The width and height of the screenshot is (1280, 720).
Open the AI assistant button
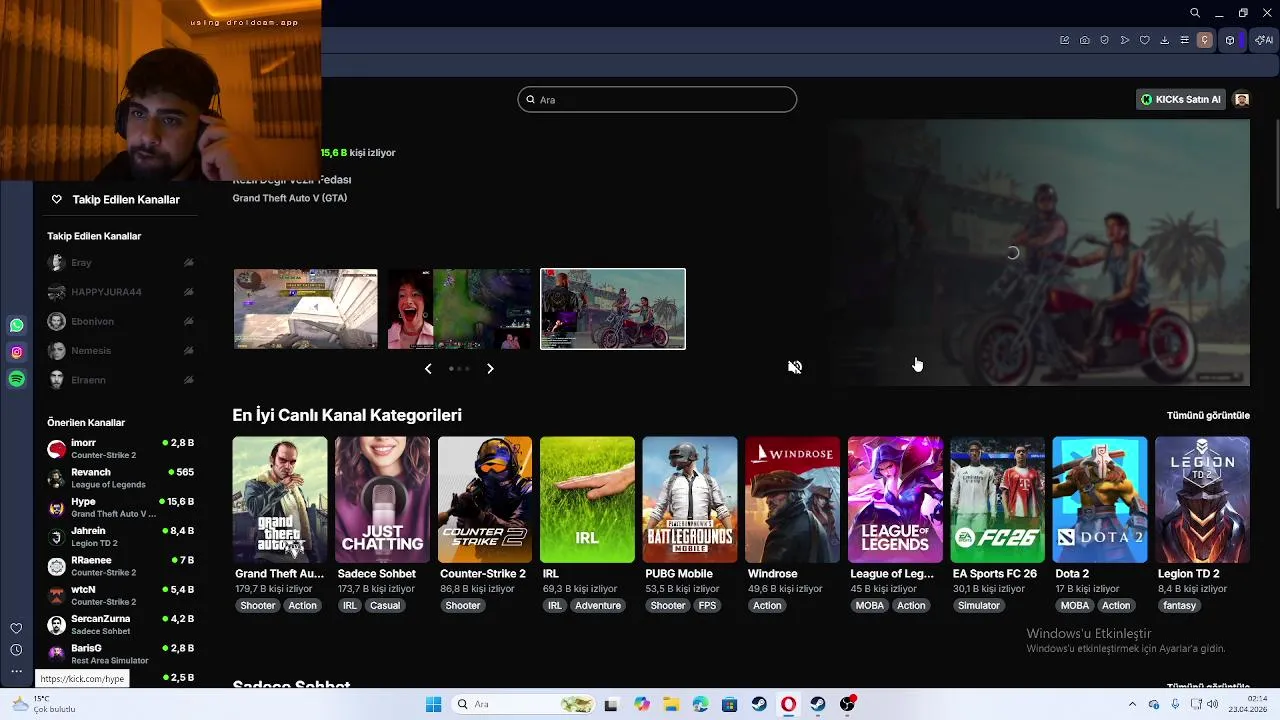1265,40
